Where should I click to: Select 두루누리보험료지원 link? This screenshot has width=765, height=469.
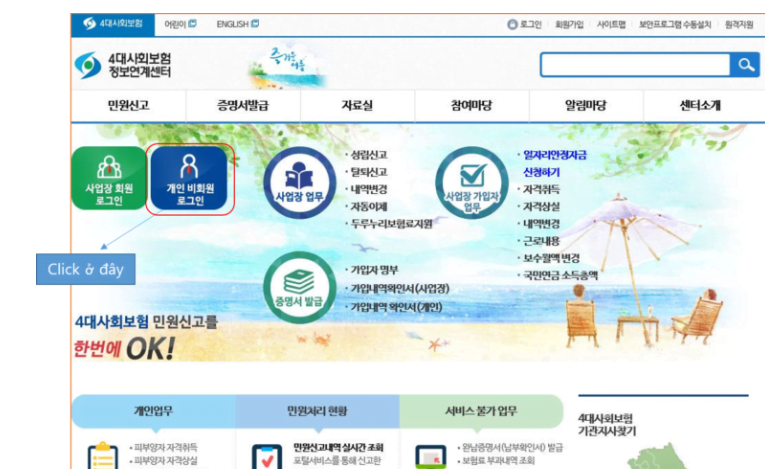391,224
